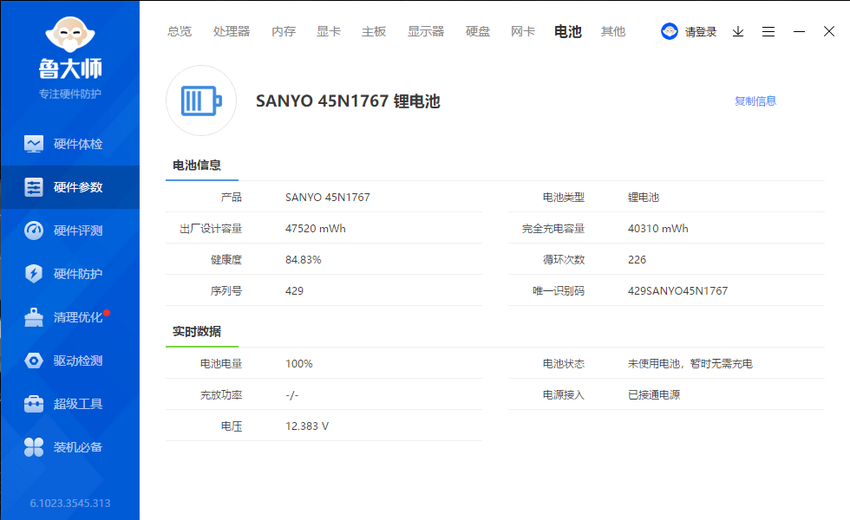Viewport: 850px width, 520px height.
Task: Close the 鲁大师 window
Action: pyautogui.click(x=829, y=31)
